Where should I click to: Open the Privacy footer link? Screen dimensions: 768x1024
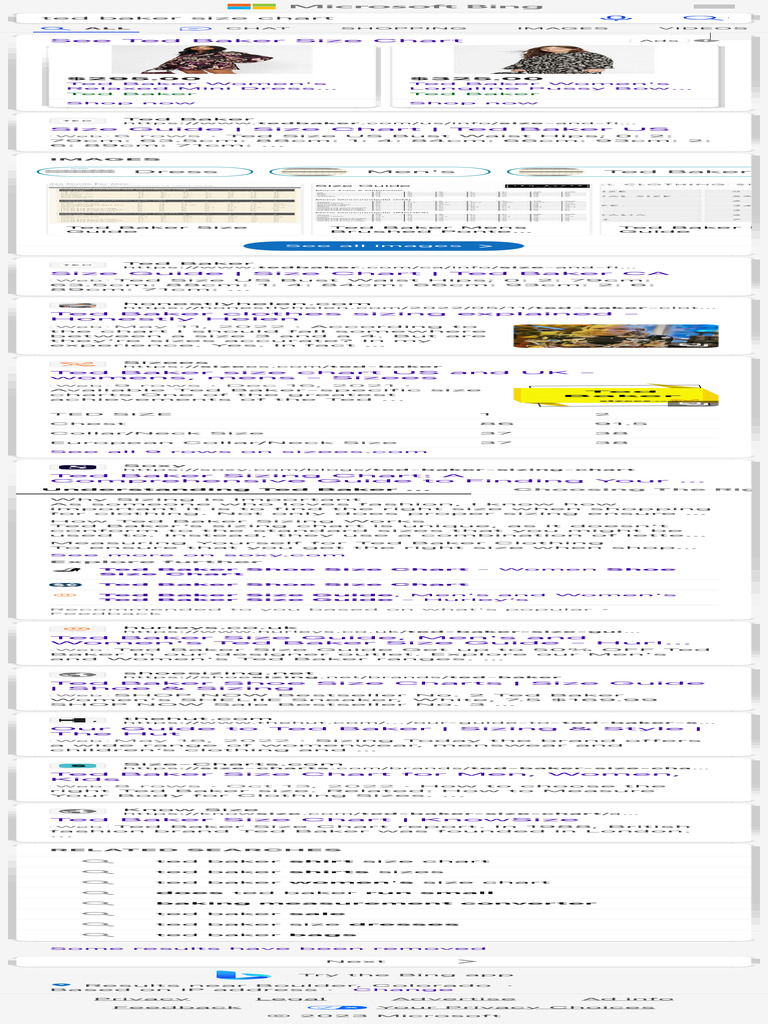(x=142, y=999)
